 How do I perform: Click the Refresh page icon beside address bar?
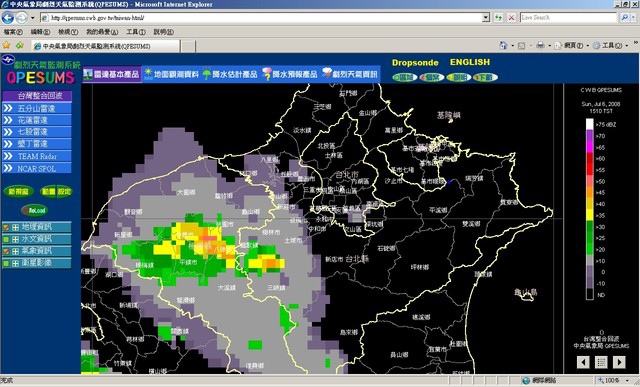498,18
